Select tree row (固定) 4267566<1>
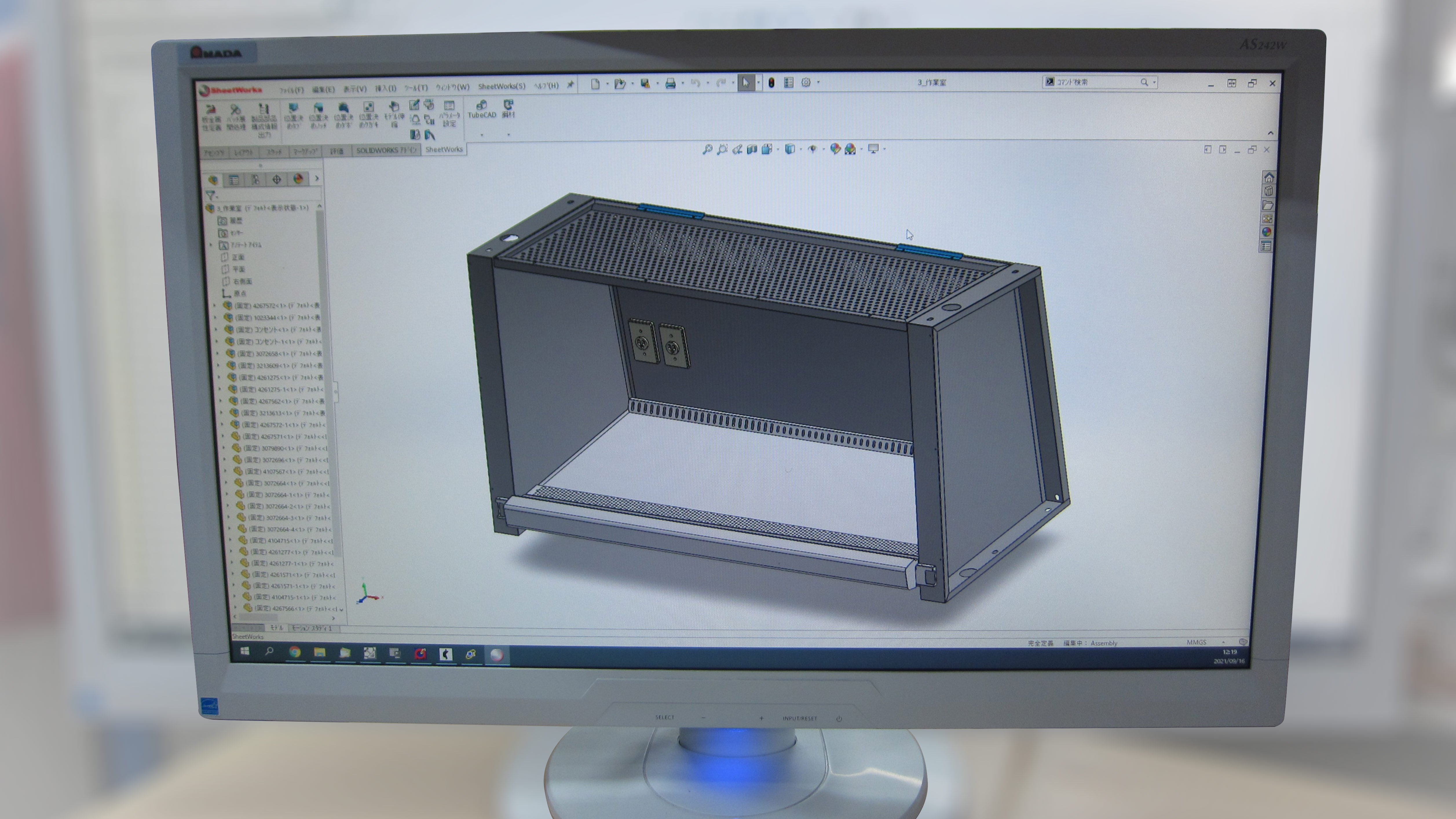 tap(291, 608)
